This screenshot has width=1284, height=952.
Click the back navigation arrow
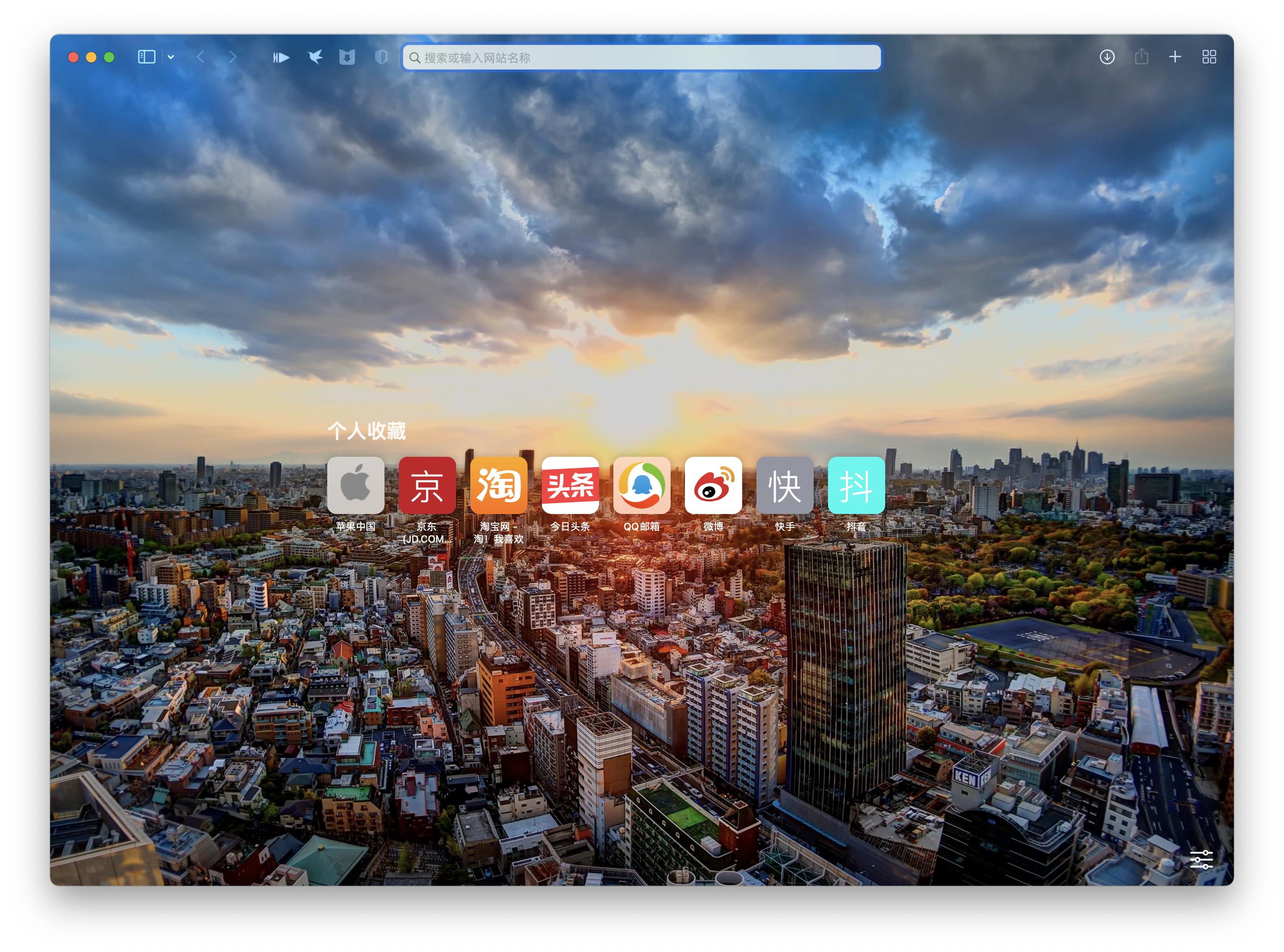(x=201, y=57)
